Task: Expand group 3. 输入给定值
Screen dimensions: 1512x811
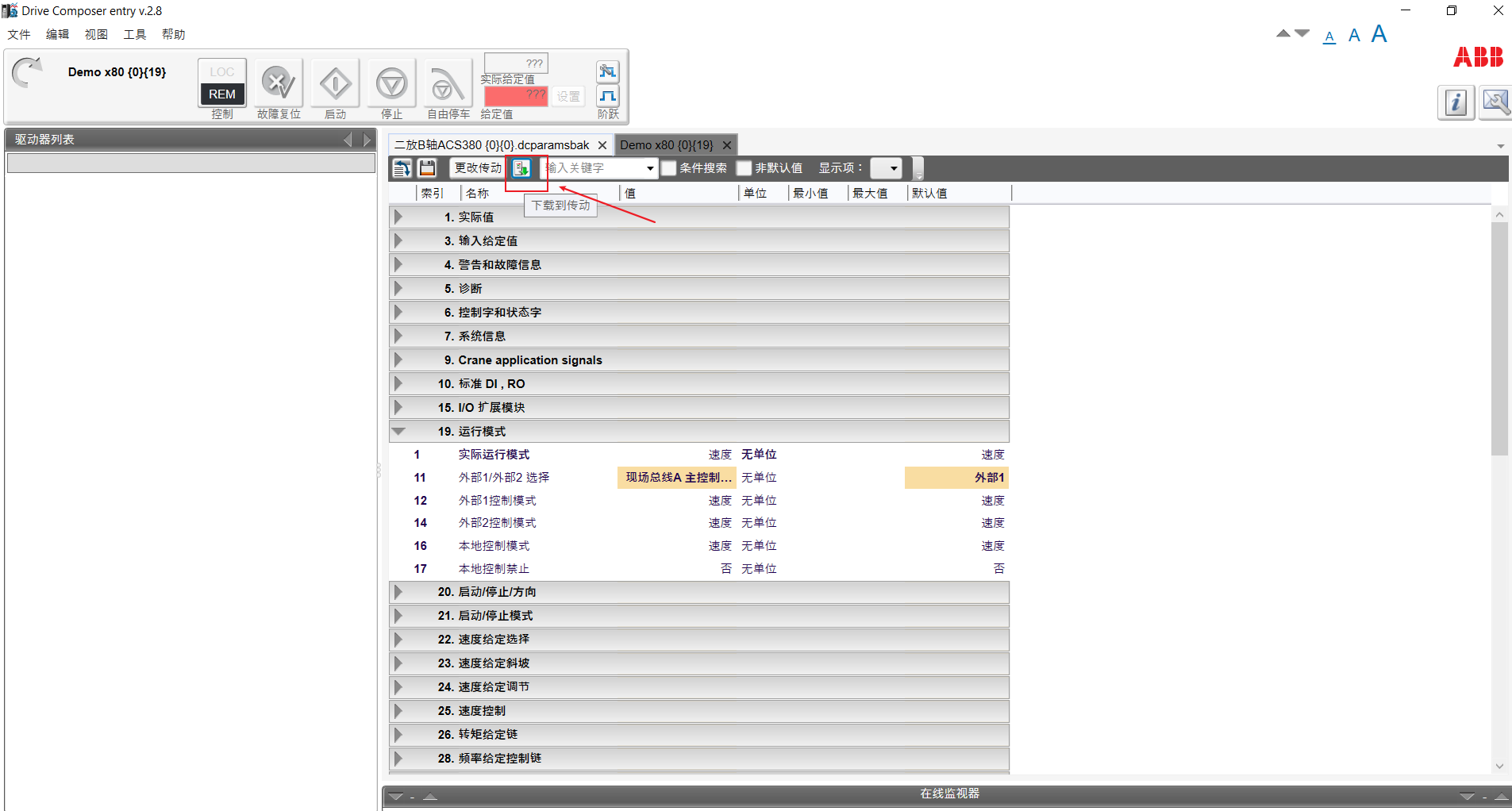Action: click(x=398, y=240)
